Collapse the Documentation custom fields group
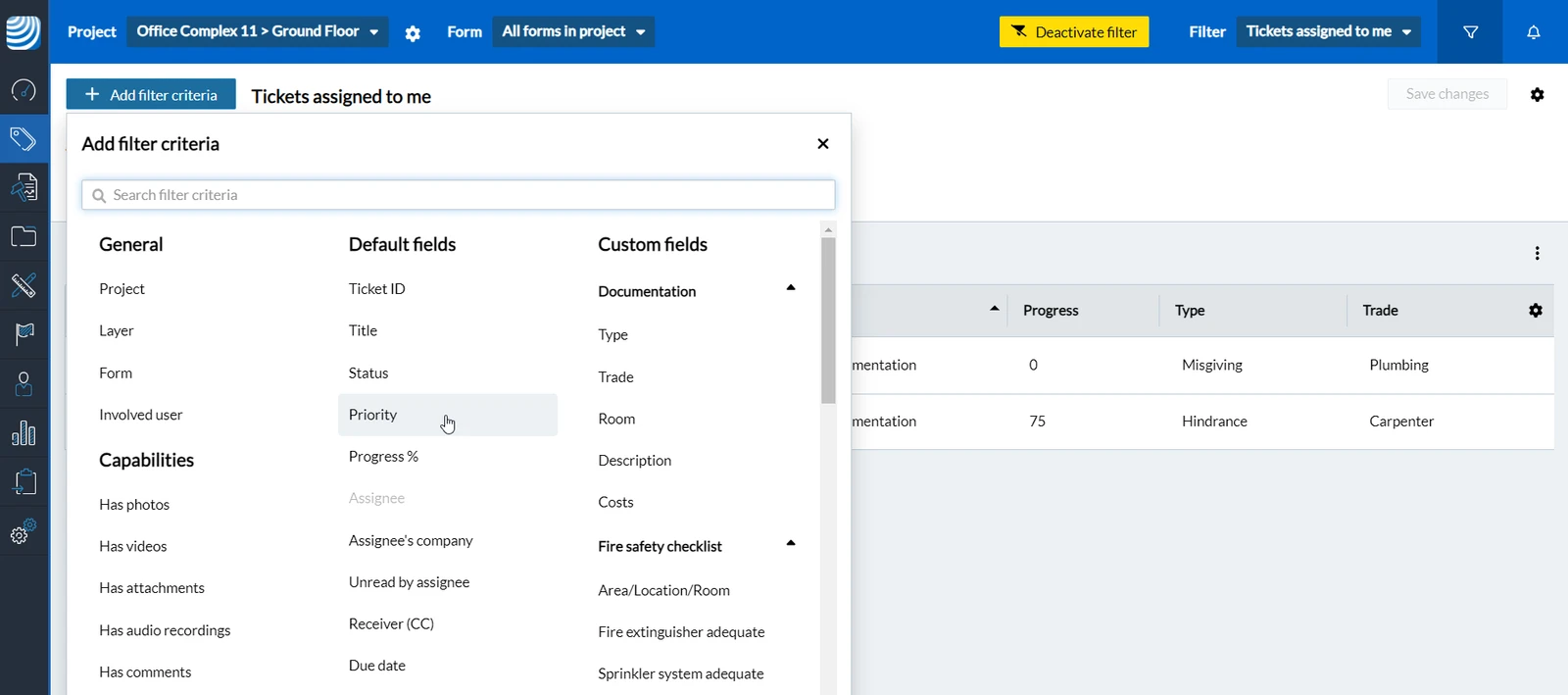The image size is (1568, 695). pyautogui.click(x=791, y=288)
